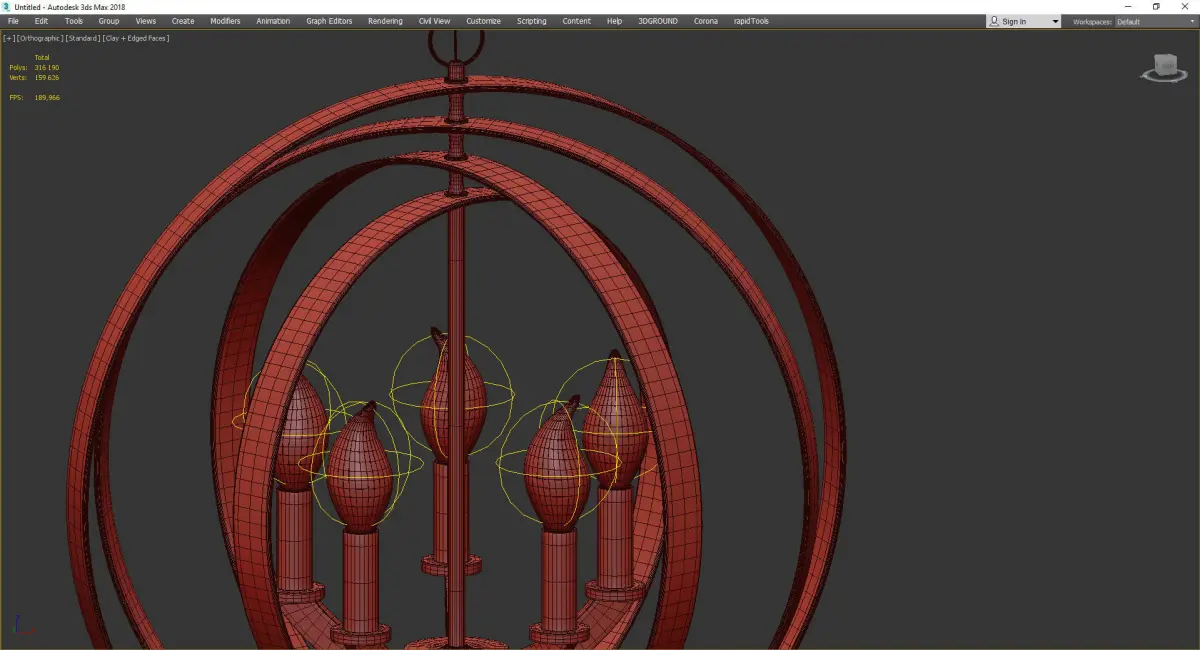Open the Customize menu
This screenshot has width=1200, height=650.
(483, 21)
